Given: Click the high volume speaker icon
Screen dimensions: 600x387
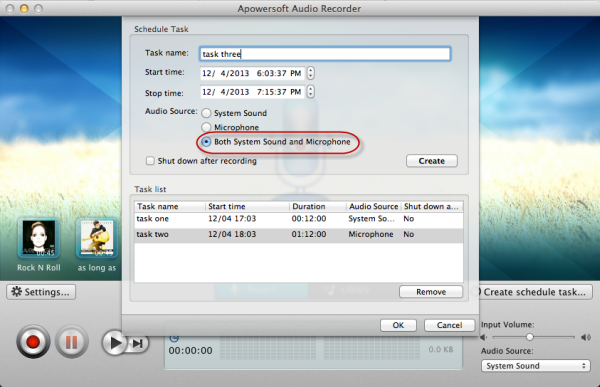Looking at the screenshot, I should pyautogui.click(x=585, y=337).
